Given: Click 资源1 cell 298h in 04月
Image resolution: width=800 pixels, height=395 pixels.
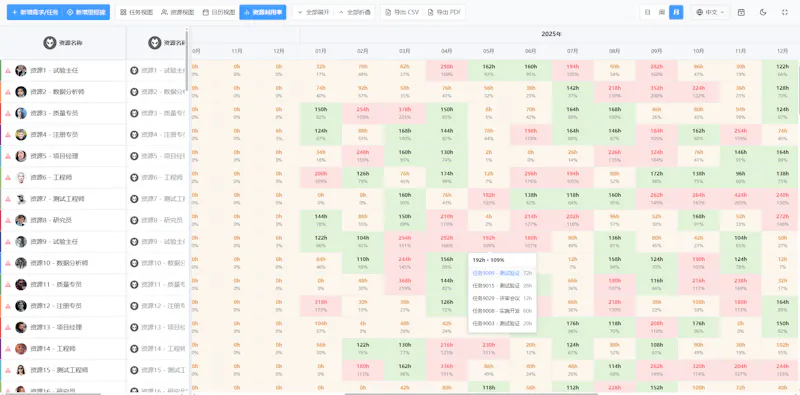Looking at the screenshot, I should tap(446, 70).
